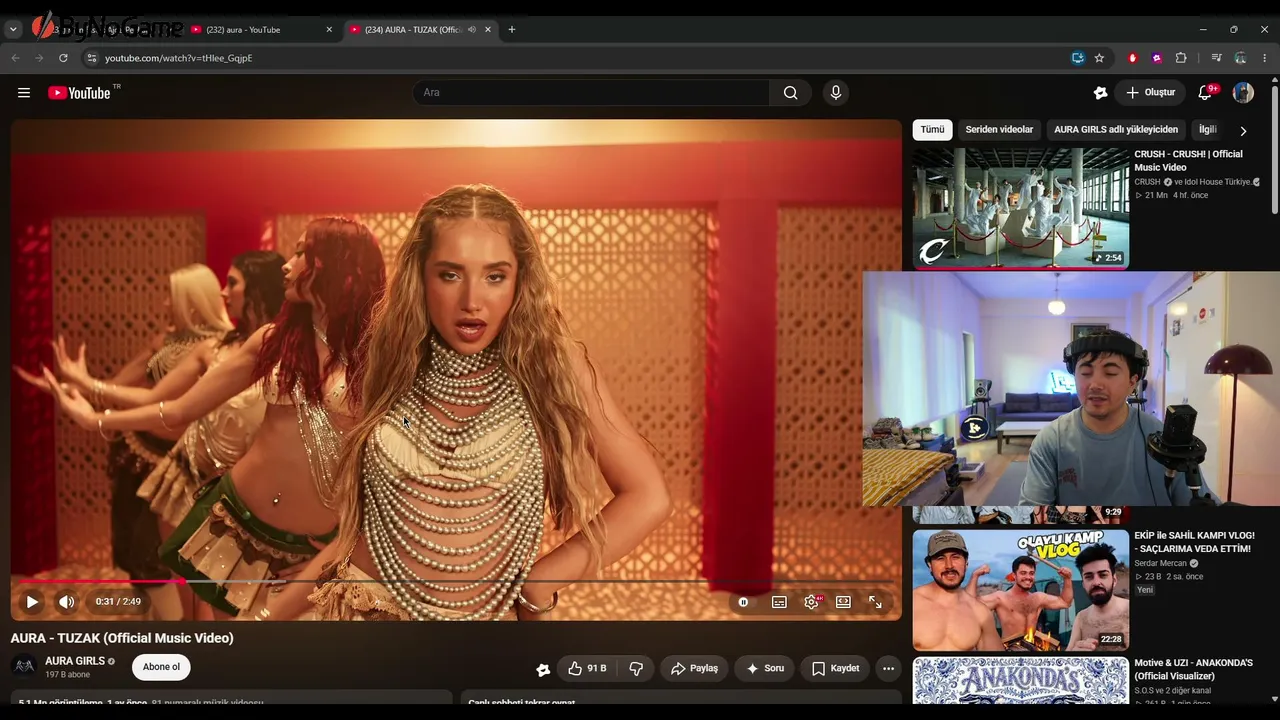Image resolution: width=1280 pixels, height=720 pixels.
Task: Open the Motive & UZI - ANAKONDA'S title
Action: click(x=1193, y=669)
